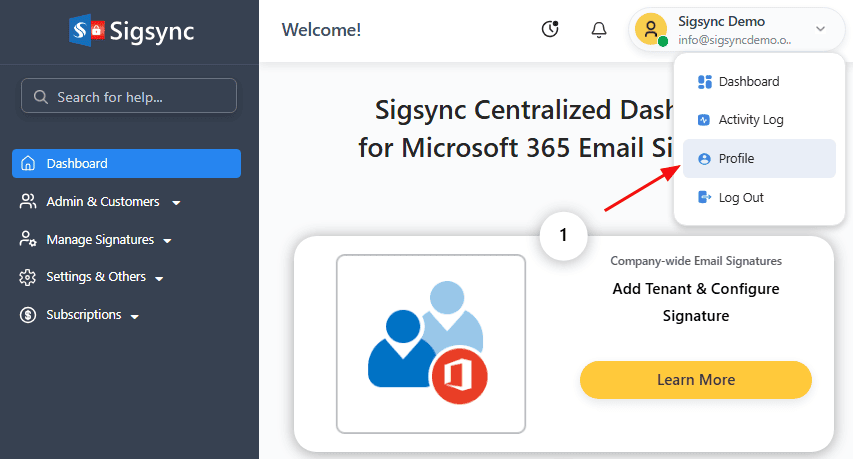Viewport: 853px width, 459px height.
Task: Expand the Admin & Customers menu arrow
Action: pos(176,203)
